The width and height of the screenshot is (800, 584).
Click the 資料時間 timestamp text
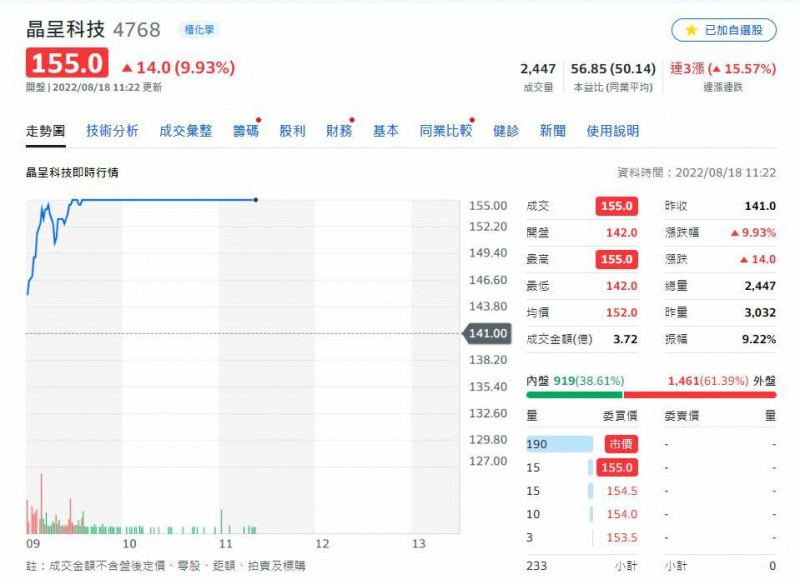click(696, 173)
